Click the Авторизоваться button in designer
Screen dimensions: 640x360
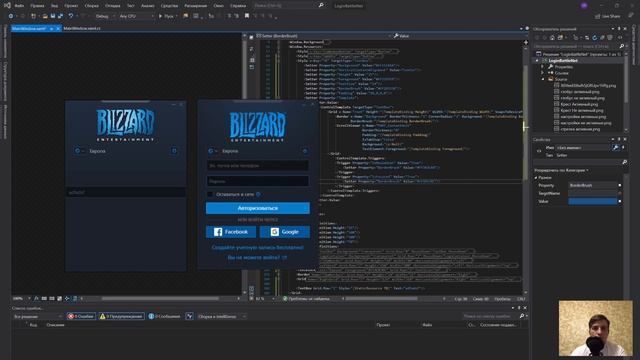(258, 208)
